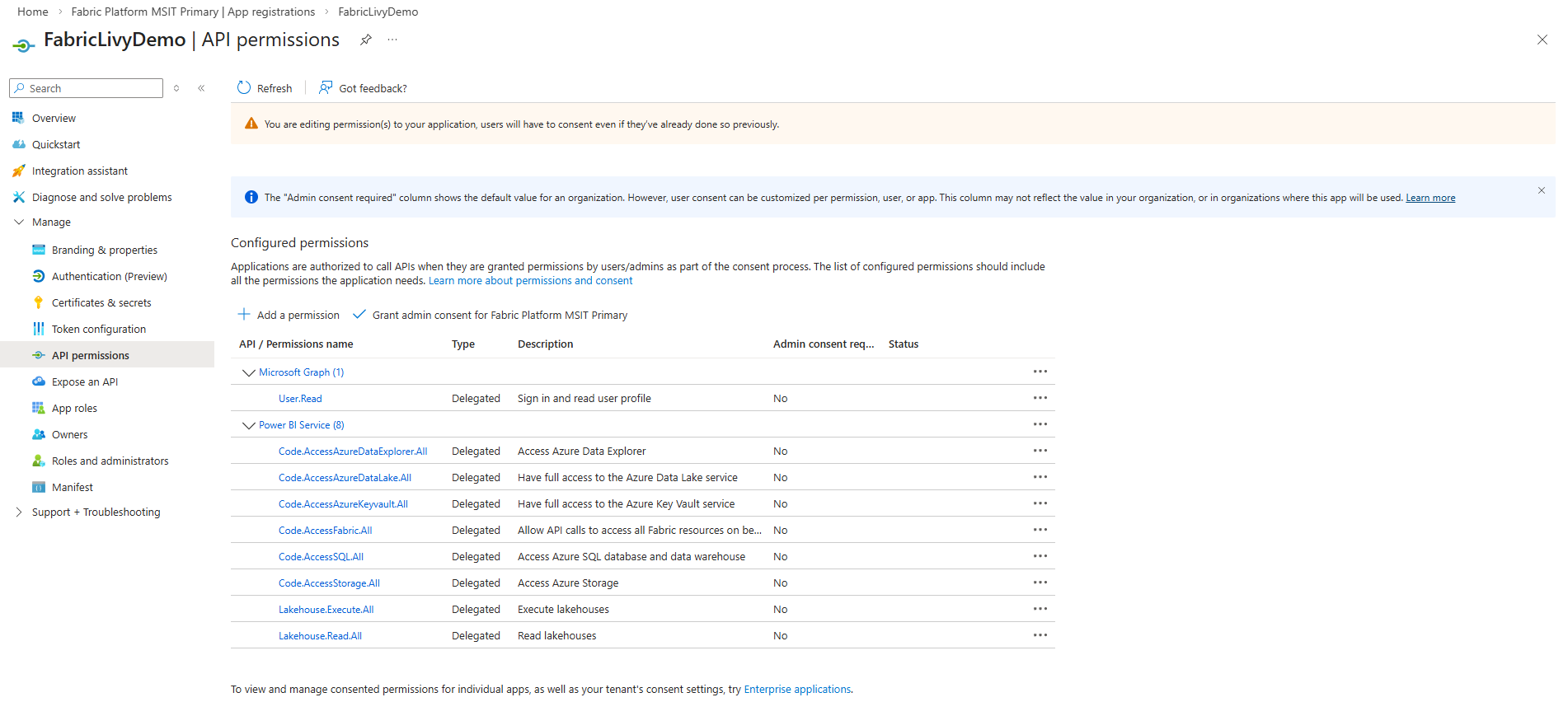Open the Enterprise applications link
This screenshot has width=1568, height=716.
796,690
